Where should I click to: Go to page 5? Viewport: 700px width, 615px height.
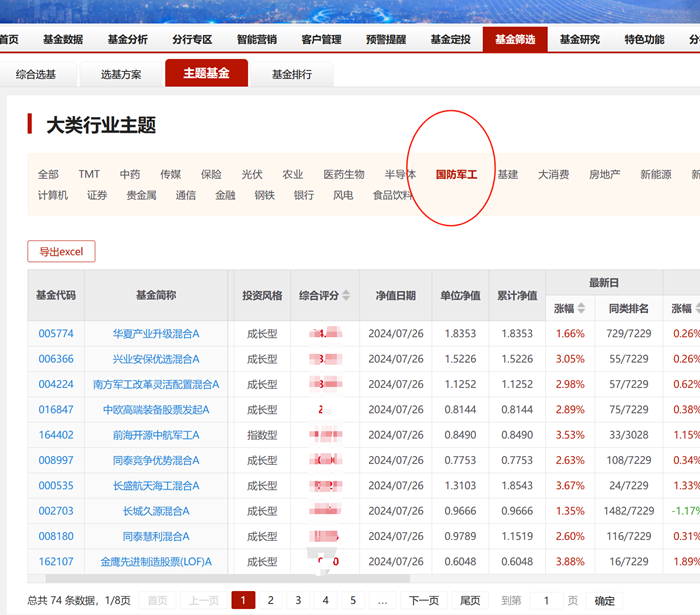(x=353, y=600)
